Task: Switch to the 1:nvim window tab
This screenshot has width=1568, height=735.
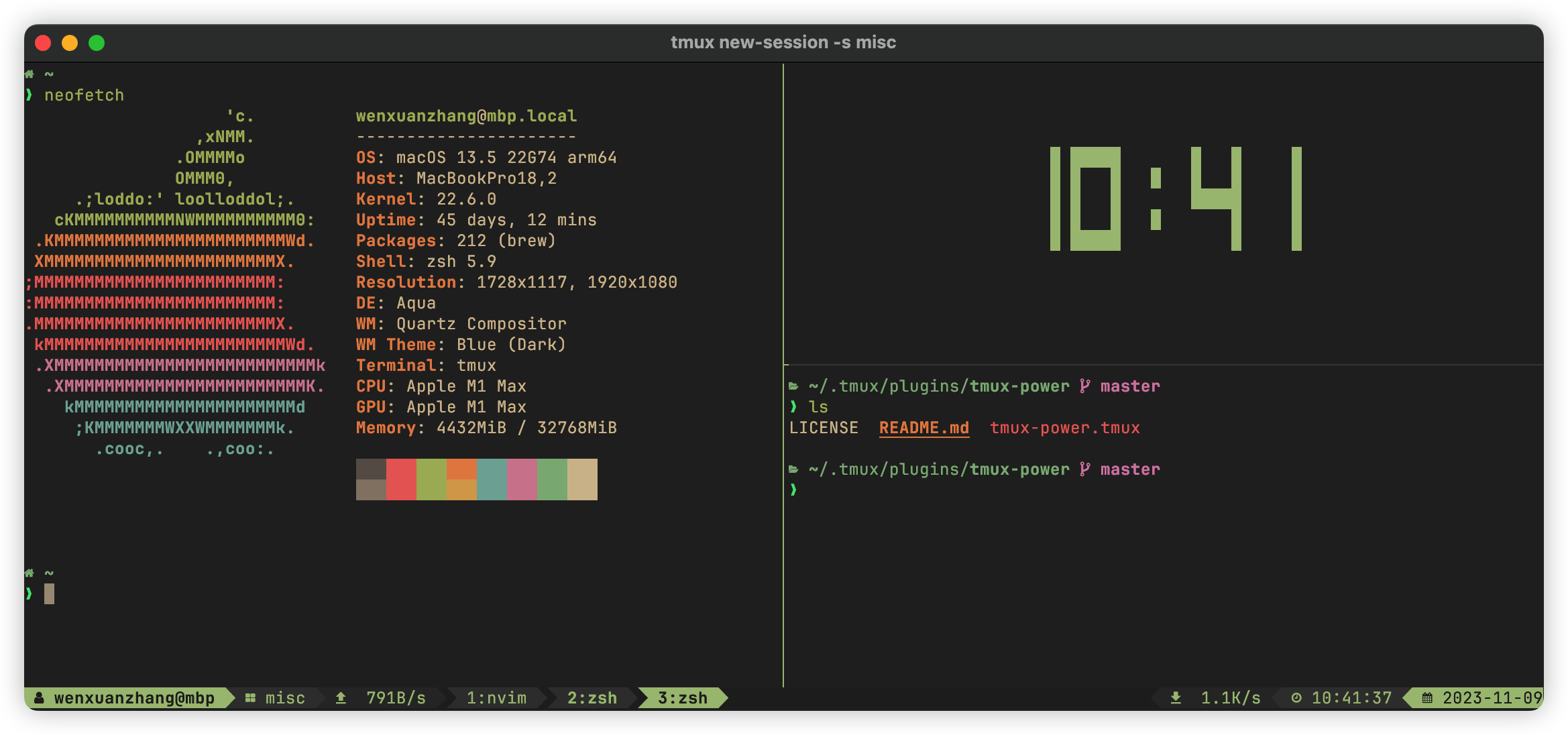Action: [x=496, y=697]
